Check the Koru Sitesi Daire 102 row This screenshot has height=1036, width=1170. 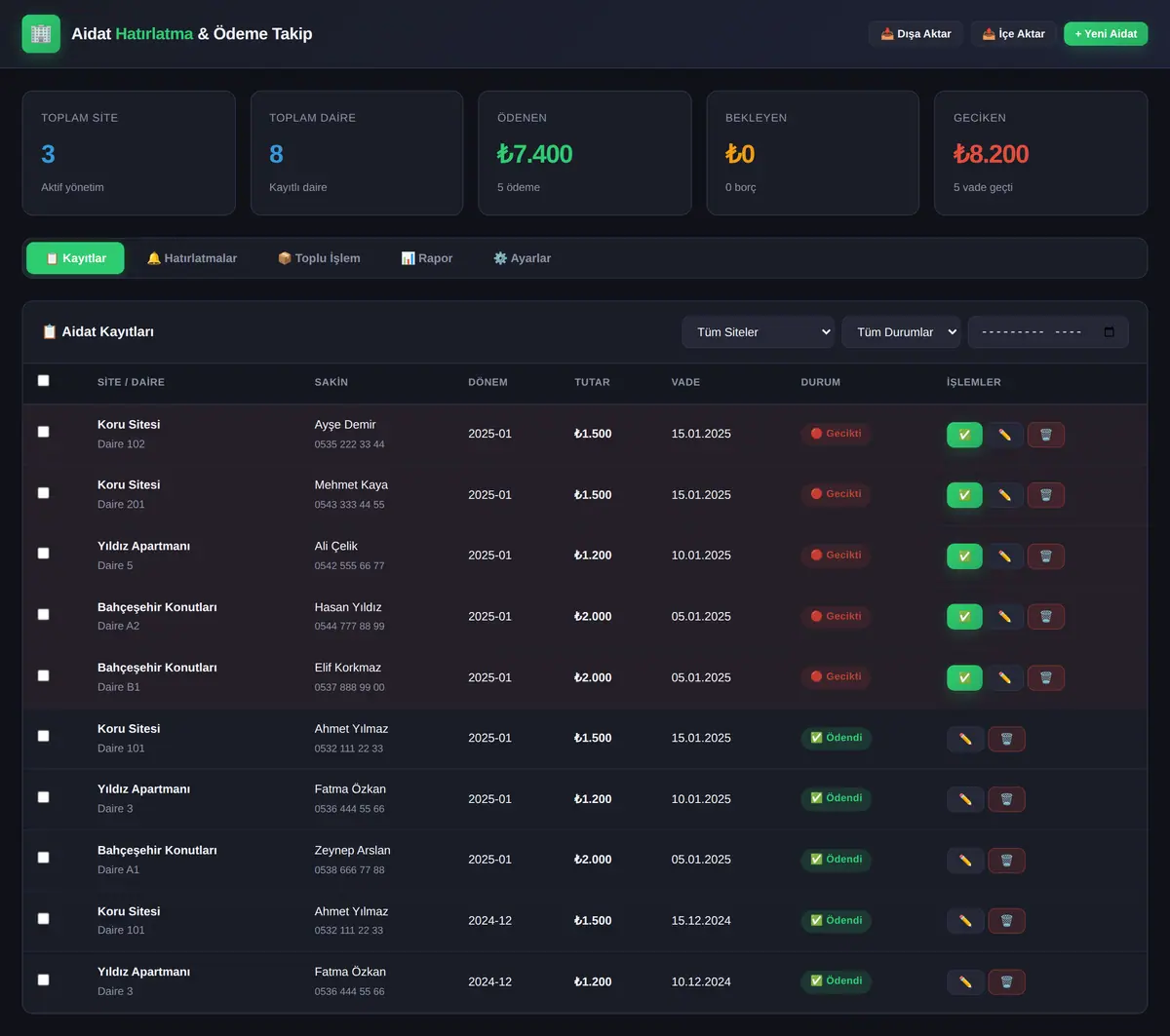click(x=43, y=432)
